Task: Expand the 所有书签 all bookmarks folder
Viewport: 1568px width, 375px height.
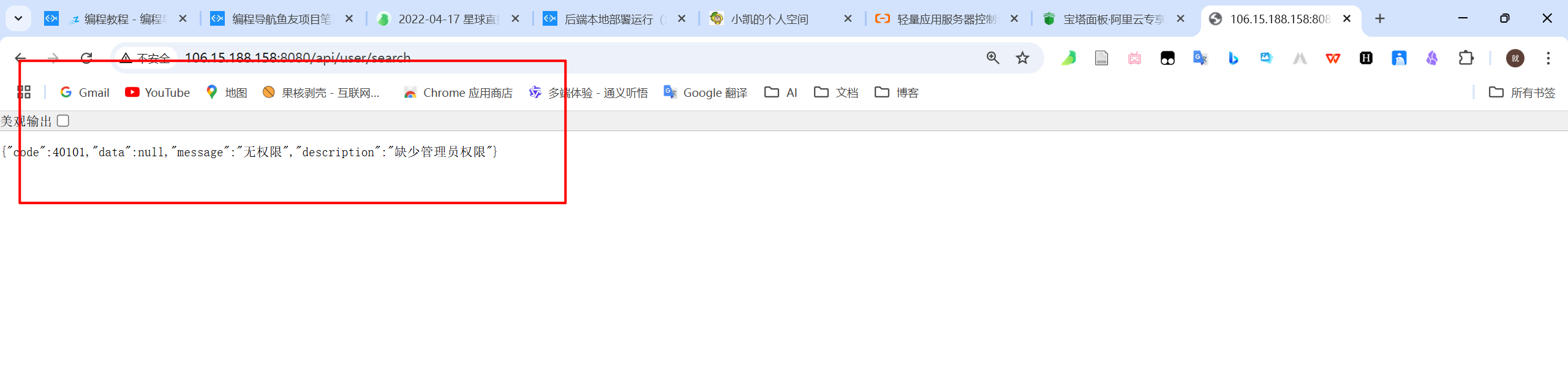Action: 1522,93
